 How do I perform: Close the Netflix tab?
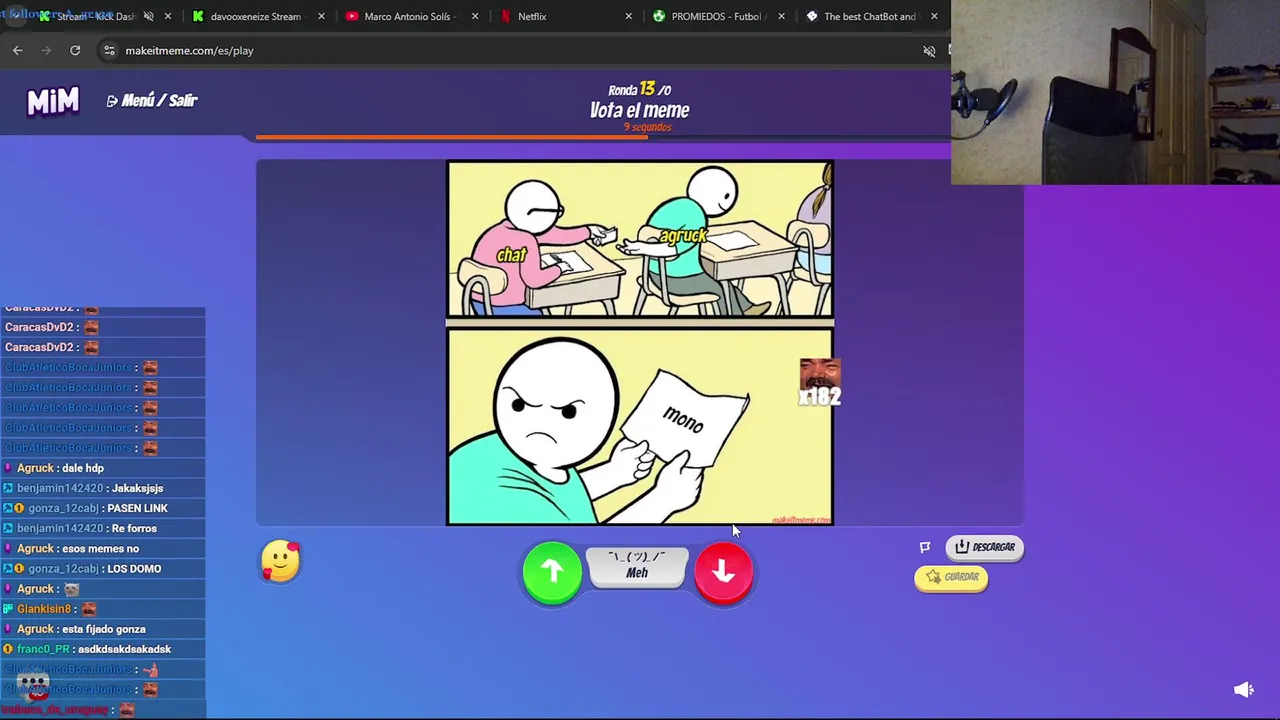pyautogui.click(x=629, y=16)
